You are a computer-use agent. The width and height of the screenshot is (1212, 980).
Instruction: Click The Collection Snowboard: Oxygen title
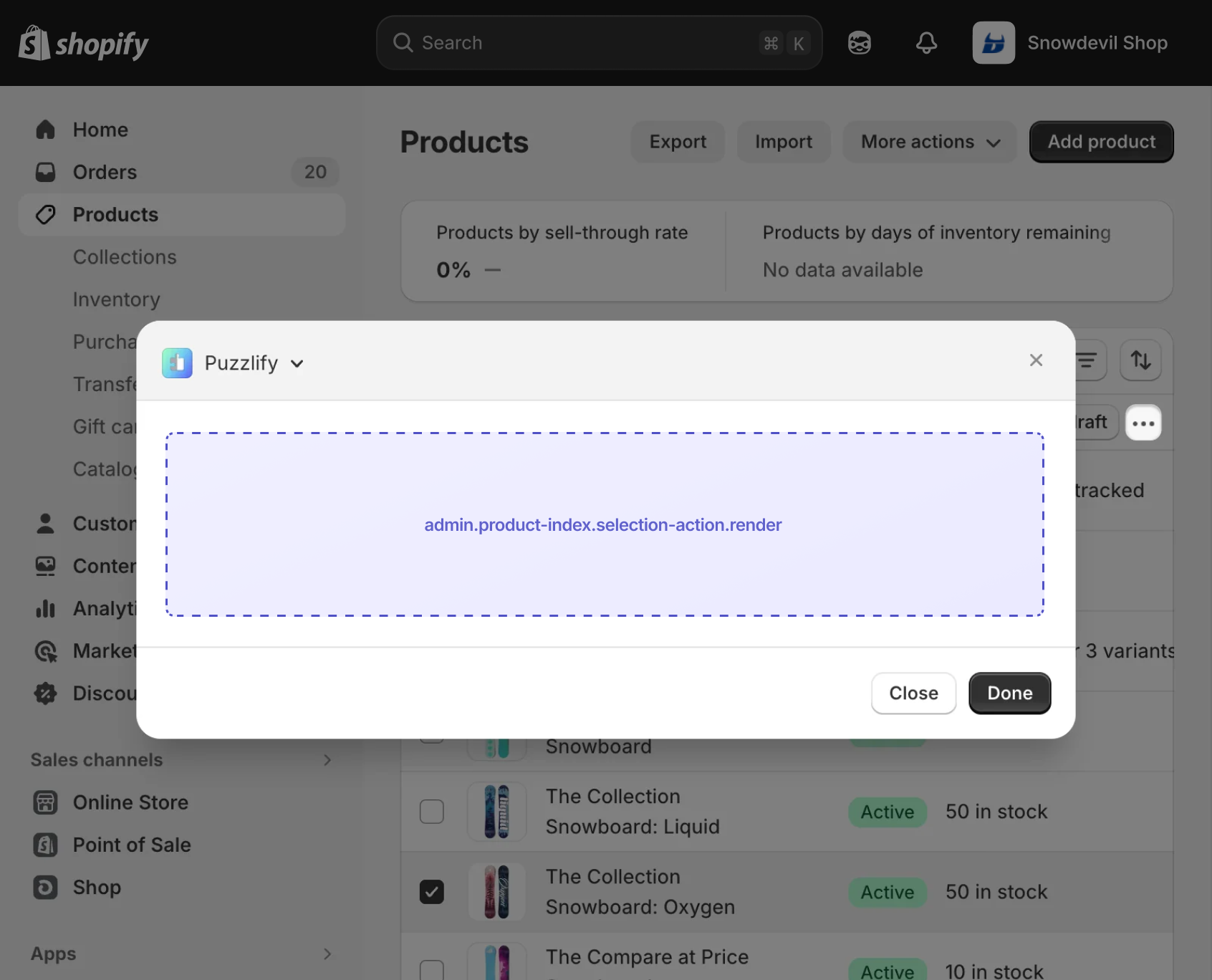coord(640,892)
